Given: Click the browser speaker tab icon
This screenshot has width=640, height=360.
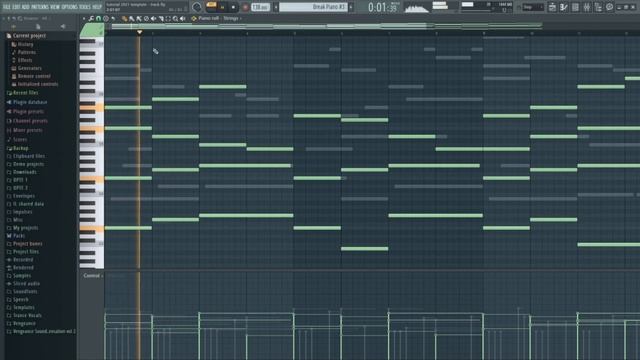Looking at the screenshot, I should pyautogui.click(x=63, y=27).
